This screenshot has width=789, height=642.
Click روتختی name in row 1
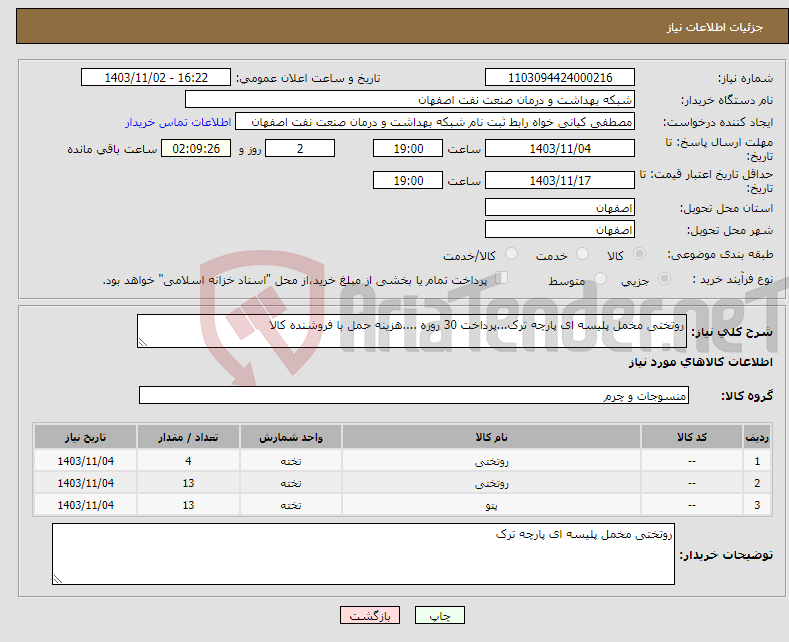491,461
